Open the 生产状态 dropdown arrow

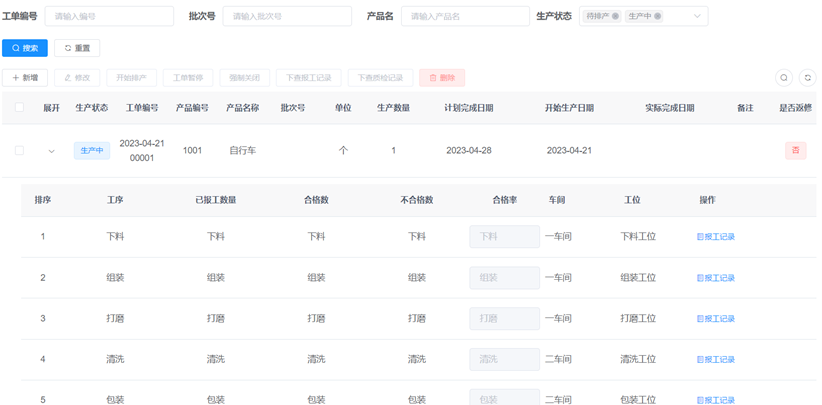697,16
